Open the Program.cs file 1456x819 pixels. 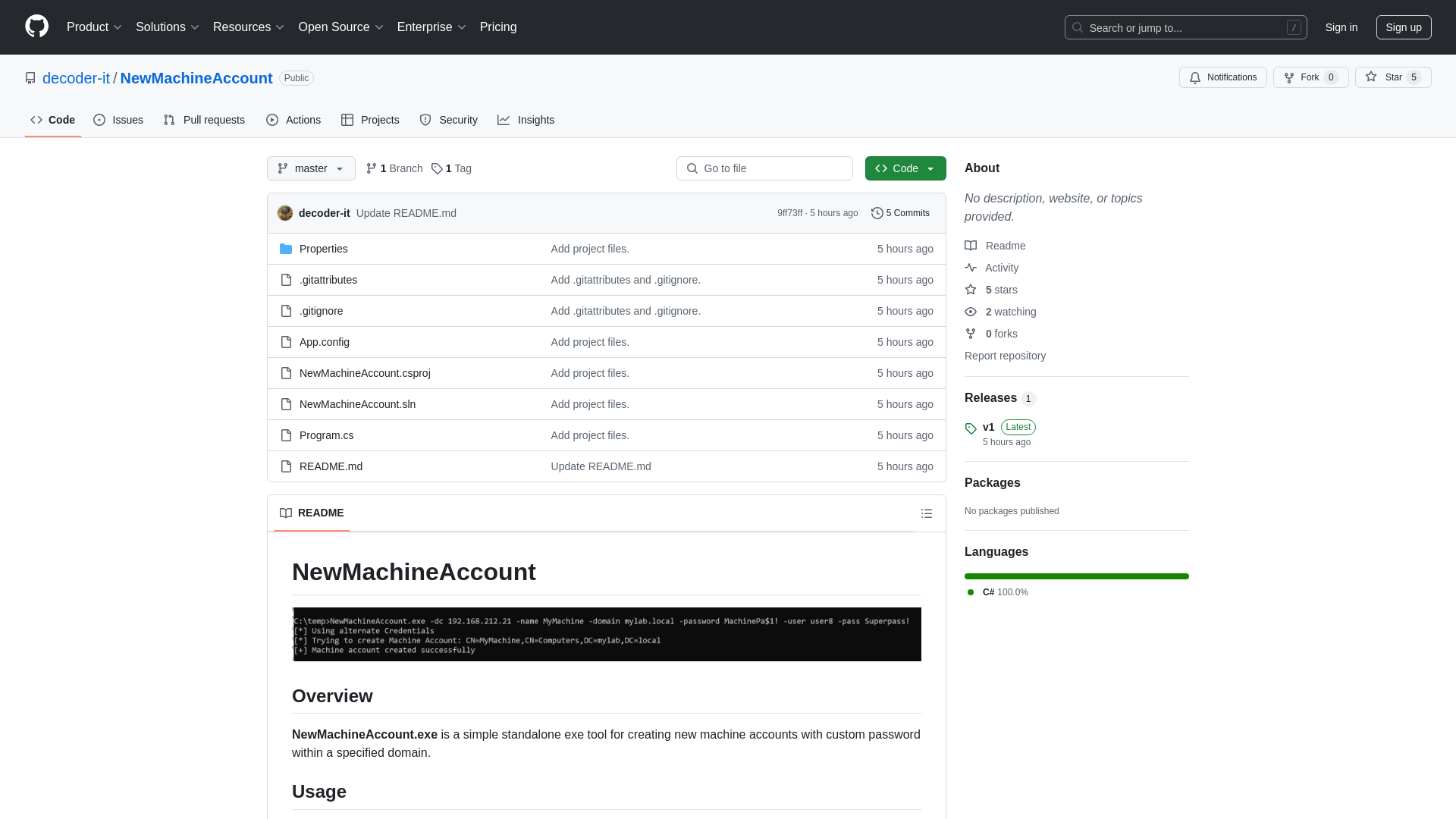[326, 435]
